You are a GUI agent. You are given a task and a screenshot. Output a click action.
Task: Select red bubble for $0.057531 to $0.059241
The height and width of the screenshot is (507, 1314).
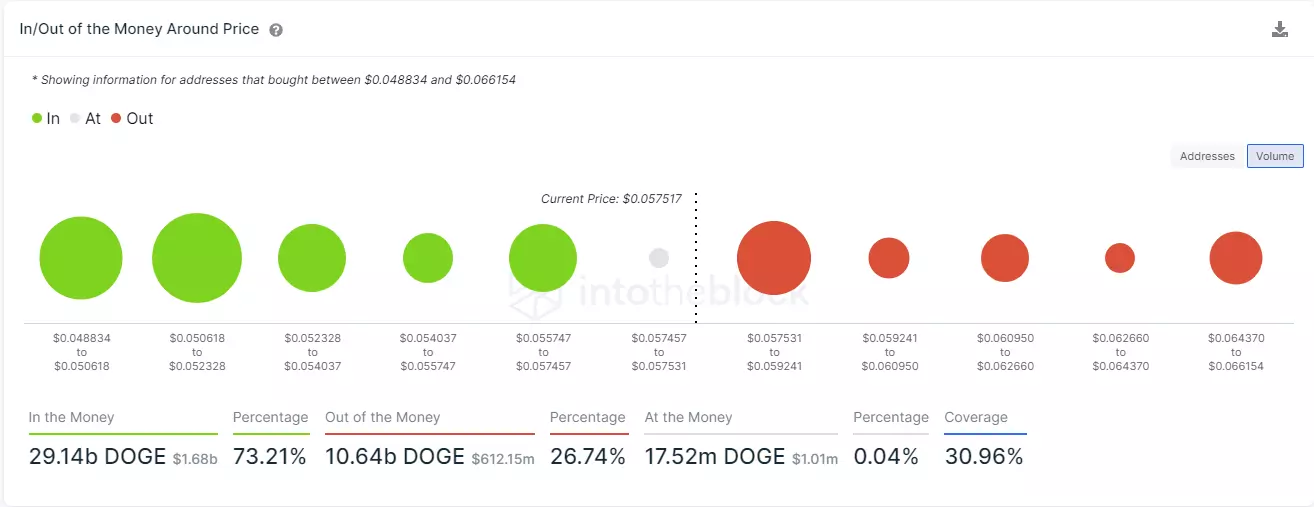click(x=774, y=258)
